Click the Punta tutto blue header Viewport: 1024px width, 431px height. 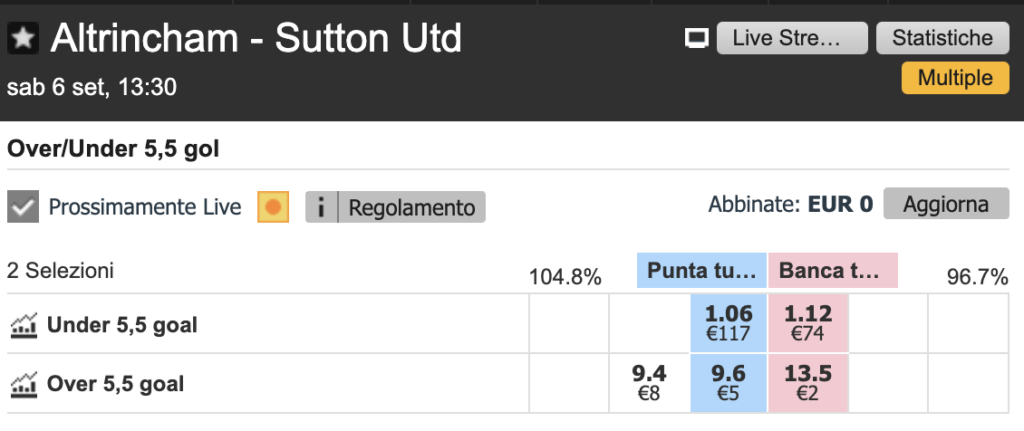(701, 270)
